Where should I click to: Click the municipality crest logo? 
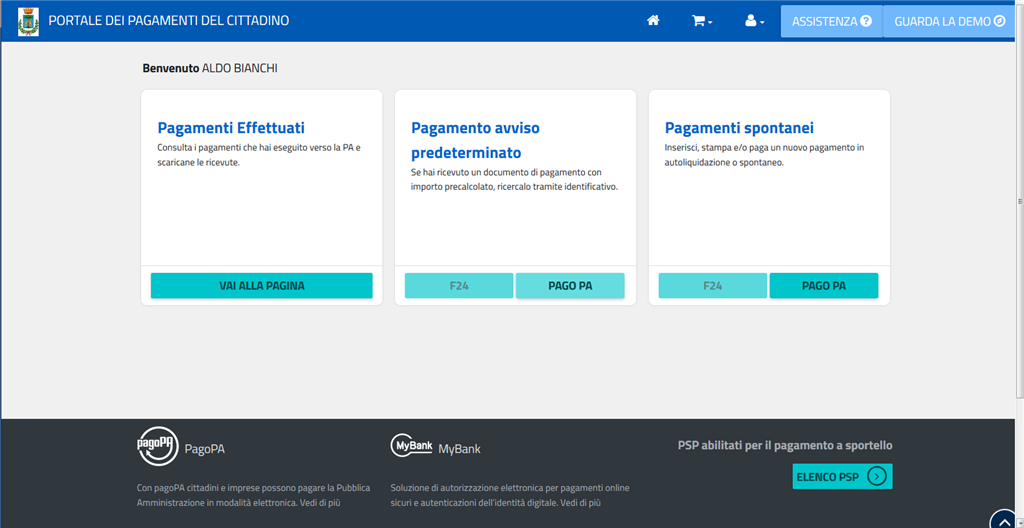29,21
